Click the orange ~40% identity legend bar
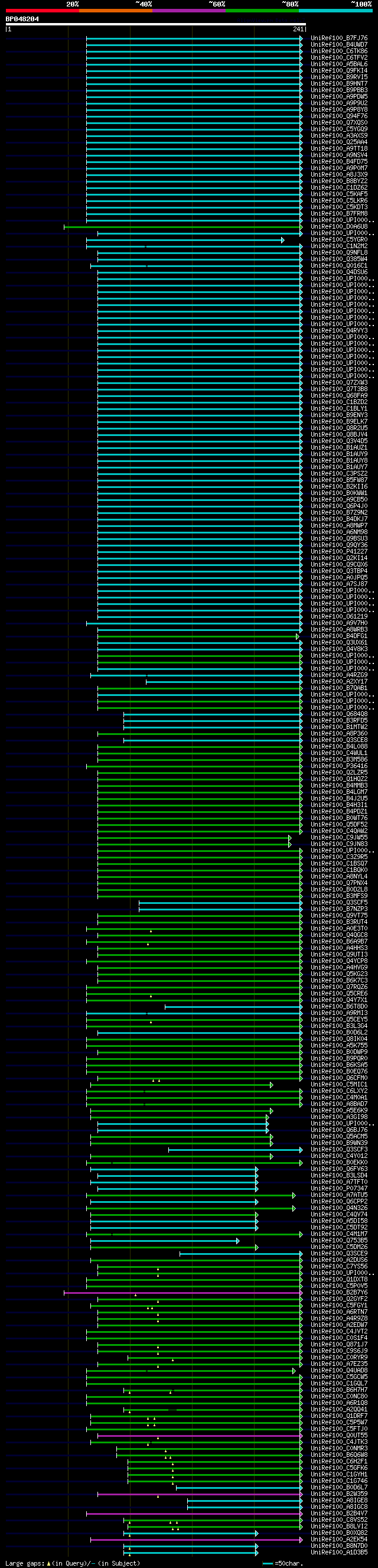This screenshot has width=378, height=1568. 116,11
